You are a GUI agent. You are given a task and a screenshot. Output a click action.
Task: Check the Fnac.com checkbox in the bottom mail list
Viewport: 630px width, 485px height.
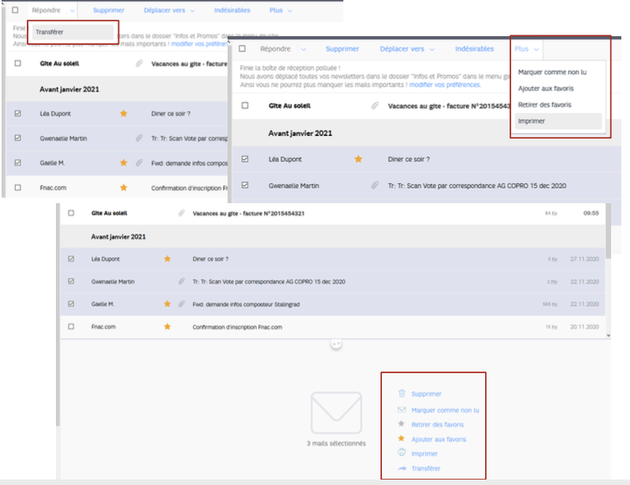click(71, 326)
